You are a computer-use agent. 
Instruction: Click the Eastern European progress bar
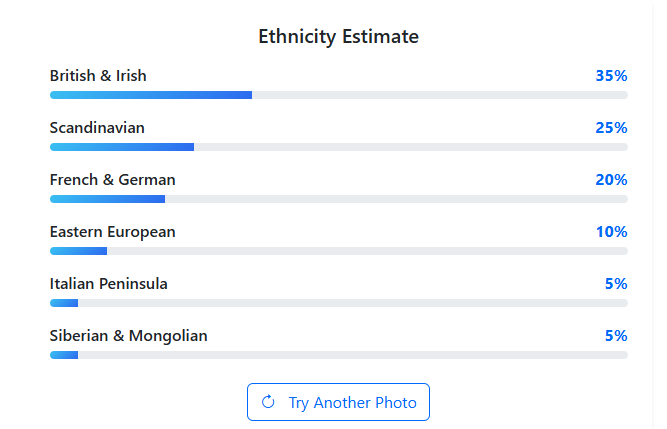(x=338, y=251)
